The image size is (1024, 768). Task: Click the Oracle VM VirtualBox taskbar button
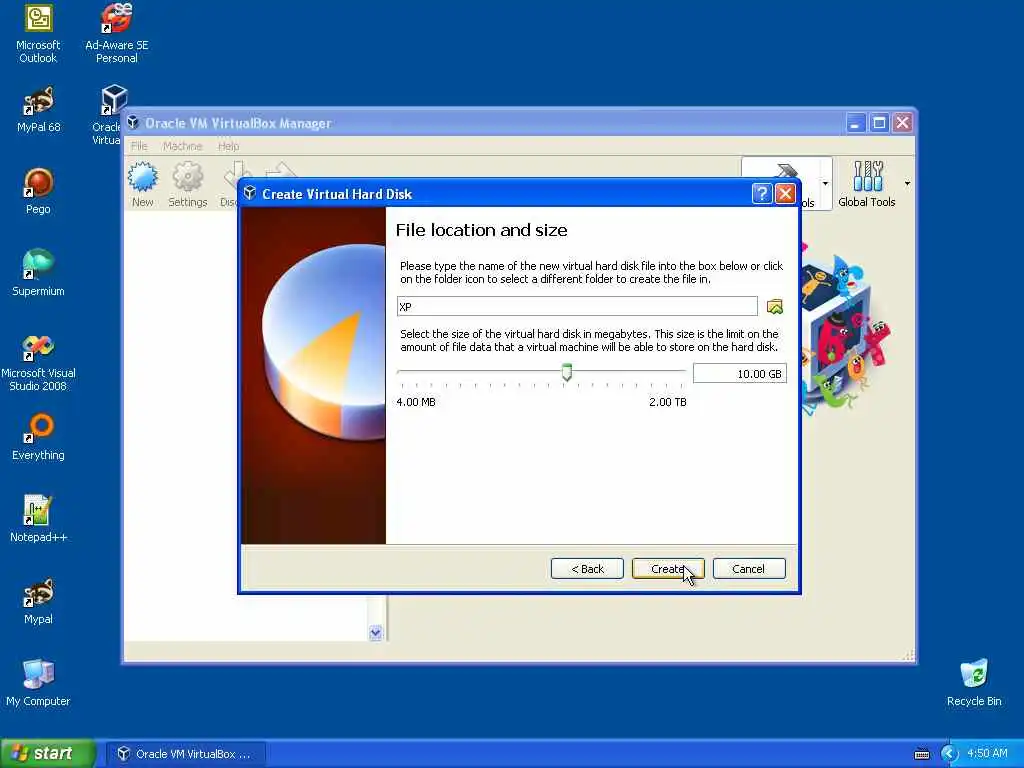185,754
